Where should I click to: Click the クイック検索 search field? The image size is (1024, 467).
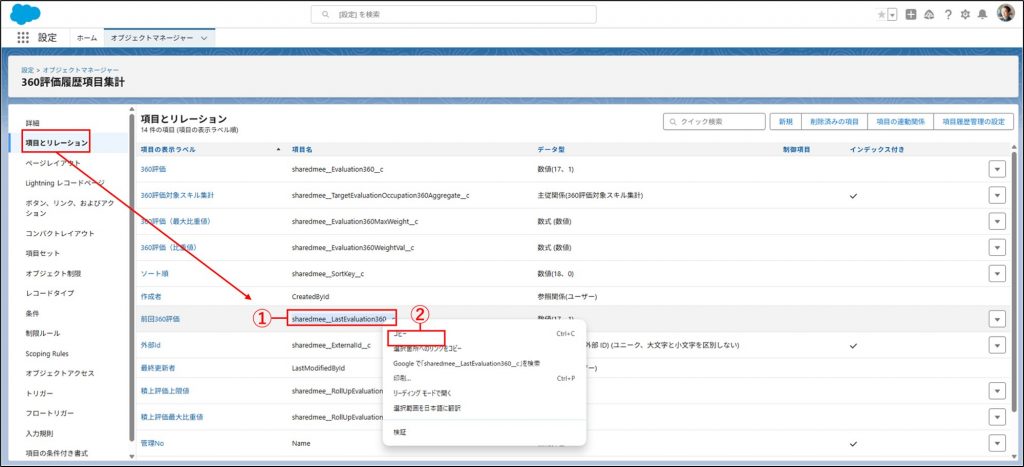click(x=712, y=121)
